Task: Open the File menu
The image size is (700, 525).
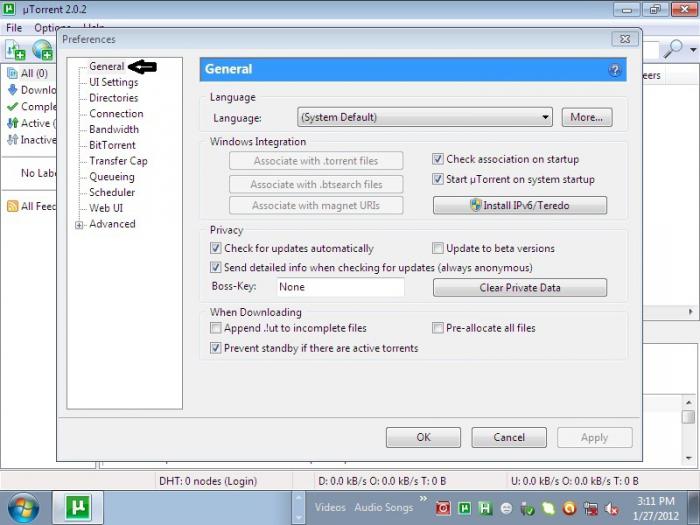Action: pos(14,28)
